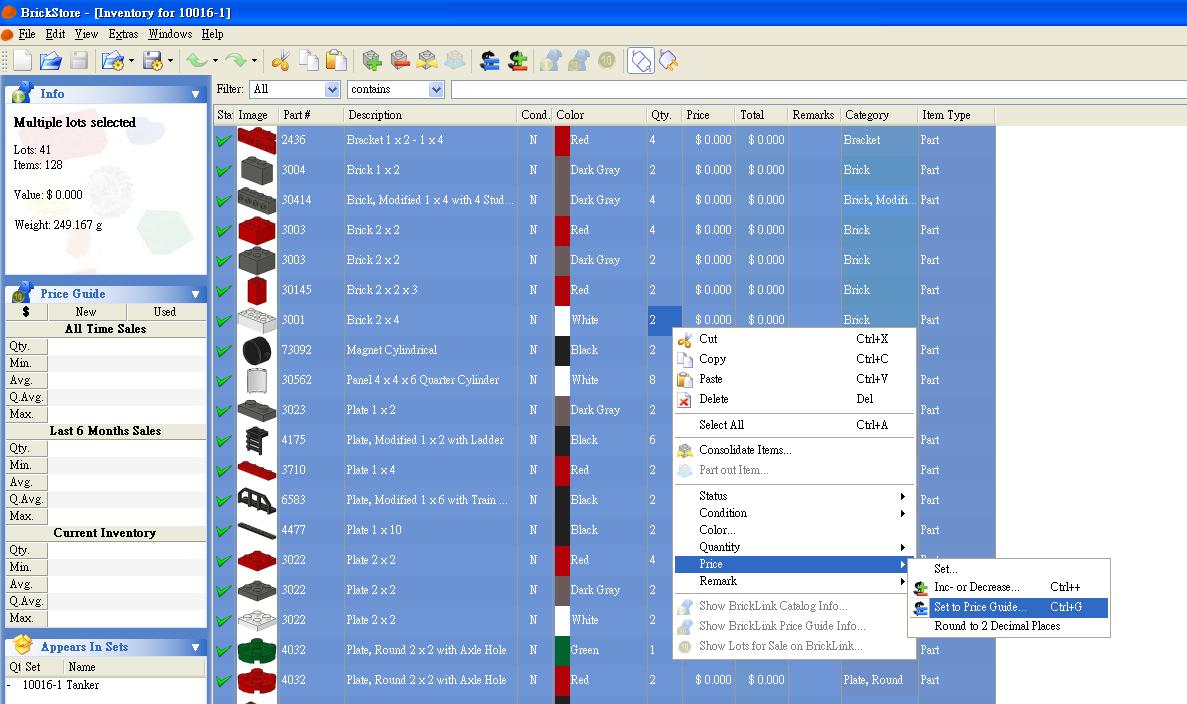
Task: Toggle status checkmark for Plate, Modified with Ladder row
Action: click(224, 441)
